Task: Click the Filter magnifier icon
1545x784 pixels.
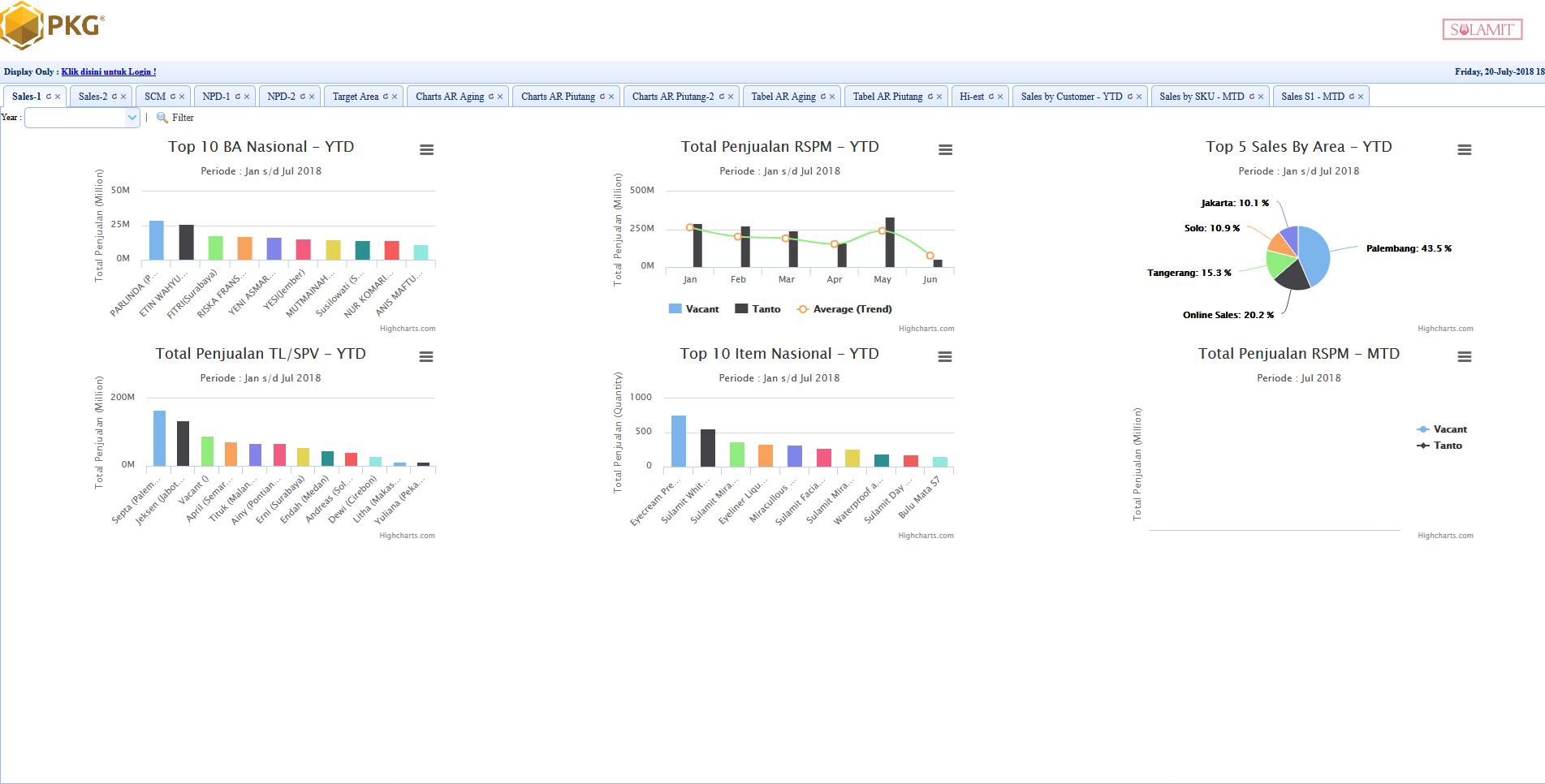Action: [x=162, y=118]
